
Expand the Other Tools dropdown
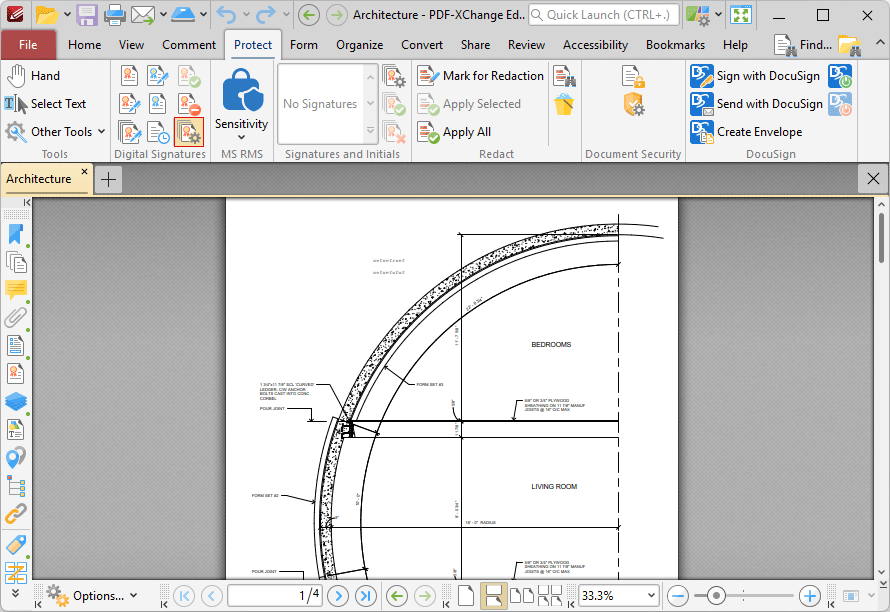pyautogui.click(x=55, y=132)
